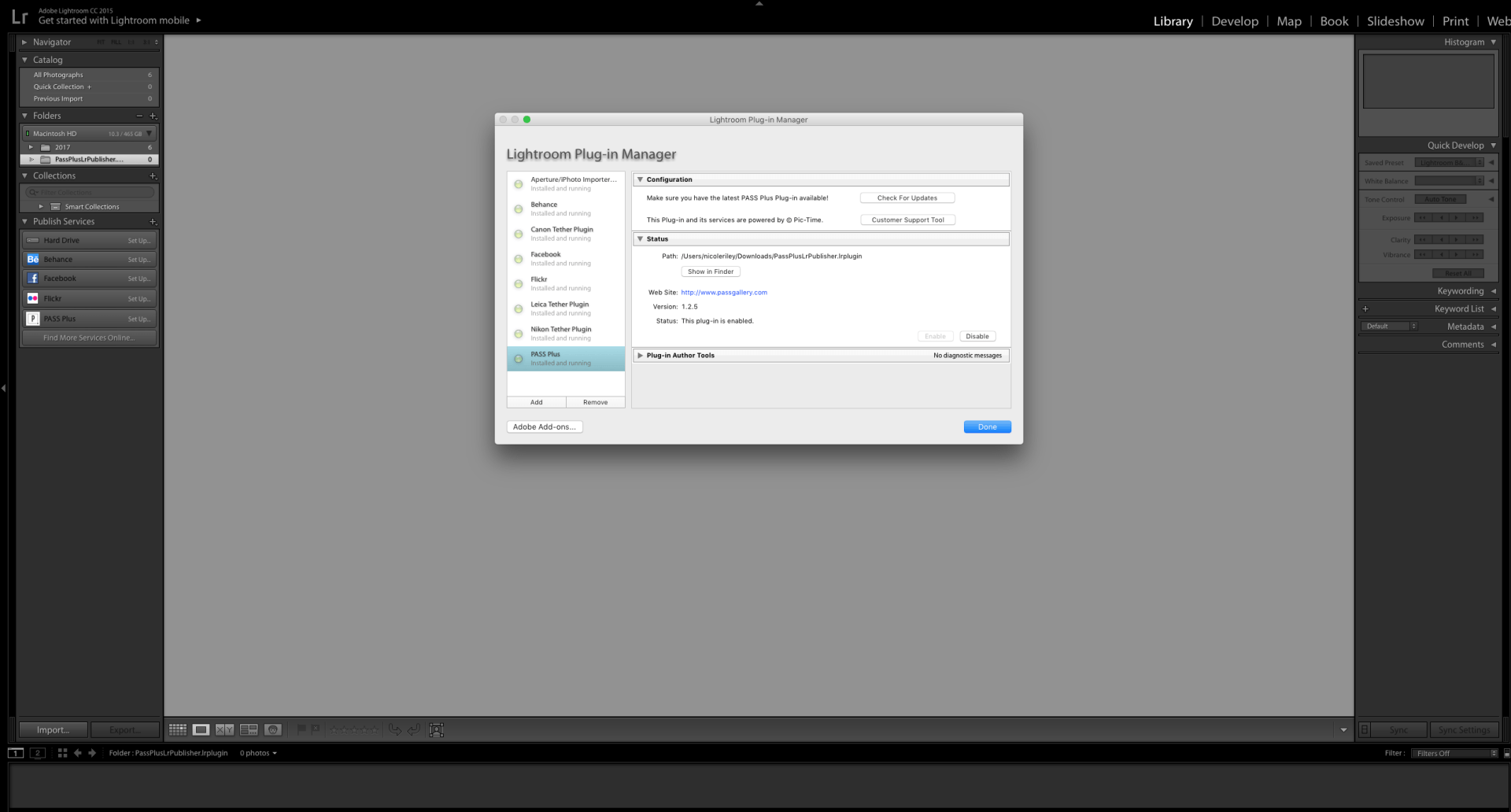This screenshot has width=1511, height=812.
Task: Expand the 2017 folder
Action: (31, 147)
